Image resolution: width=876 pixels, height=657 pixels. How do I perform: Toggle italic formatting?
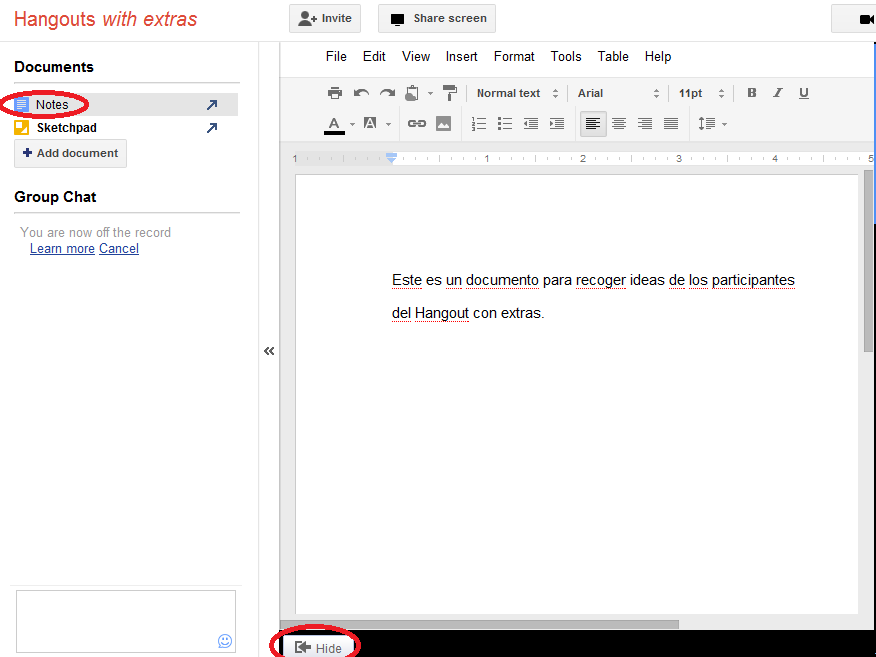coord(778,93)
